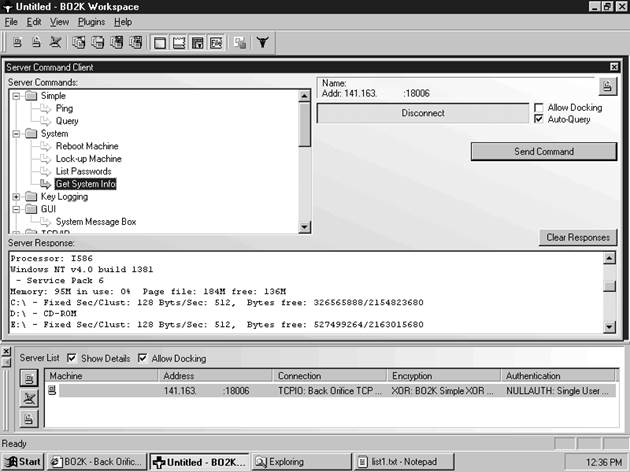
Task: Click the Server Response scrollbar down arrow
Action: (610, 327)
